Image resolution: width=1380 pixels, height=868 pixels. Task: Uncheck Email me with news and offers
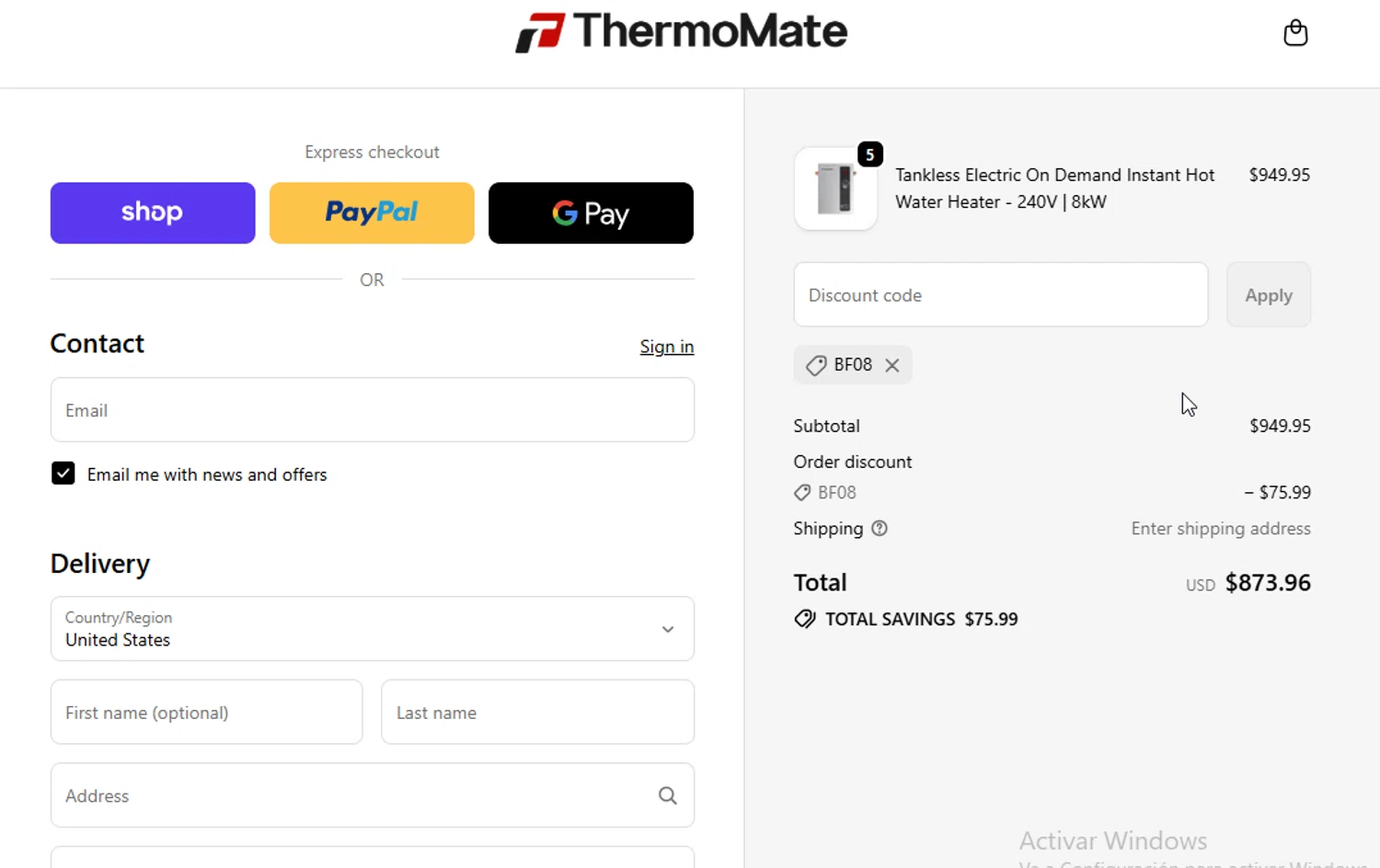click(x=63, y=474)
